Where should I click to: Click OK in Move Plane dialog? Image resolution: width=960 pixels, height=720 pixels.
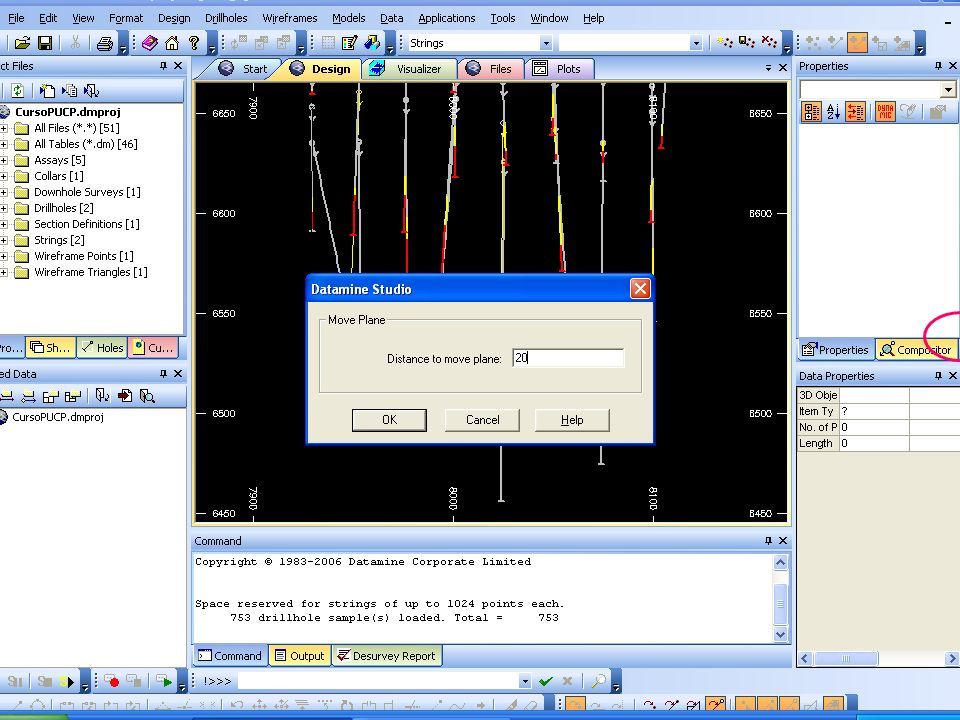(x=389, y=420)
